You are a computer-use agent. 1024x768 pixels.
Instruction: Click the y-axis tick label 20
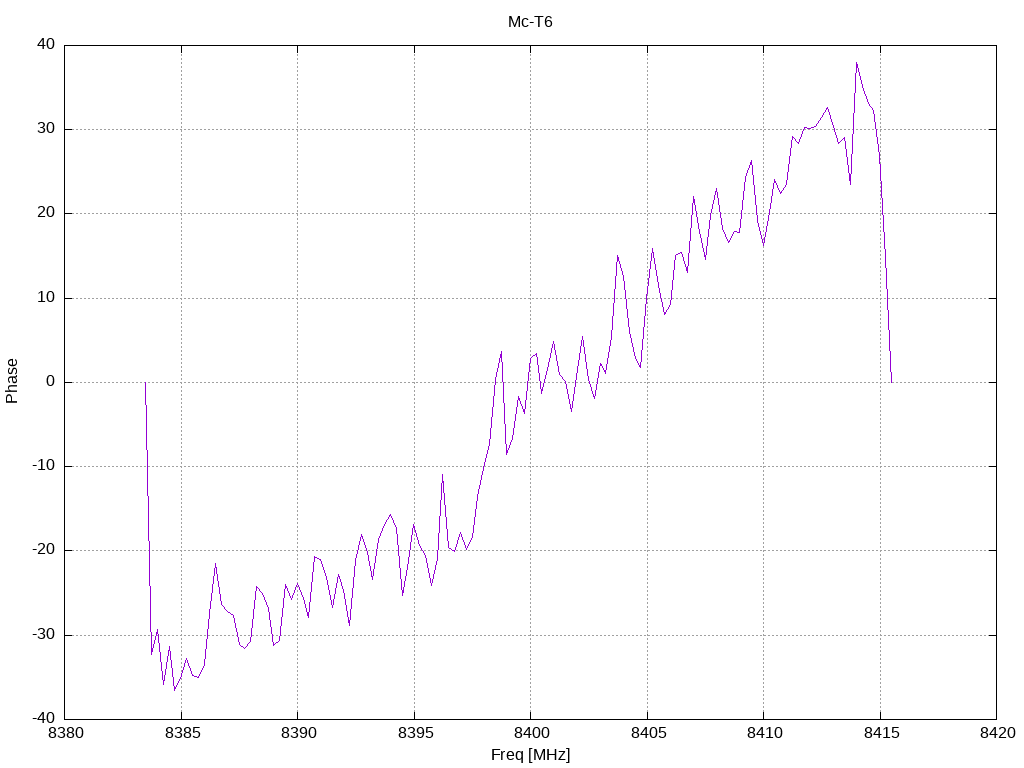pyautogui.click(x=46, y=213)
